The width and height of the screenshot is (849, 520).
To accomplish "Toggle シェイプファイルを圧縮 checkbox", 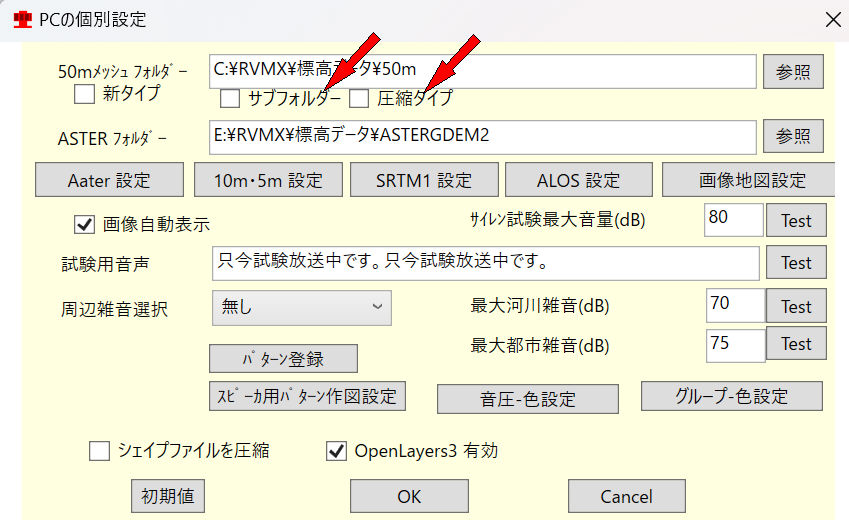I will coord(99,451).
